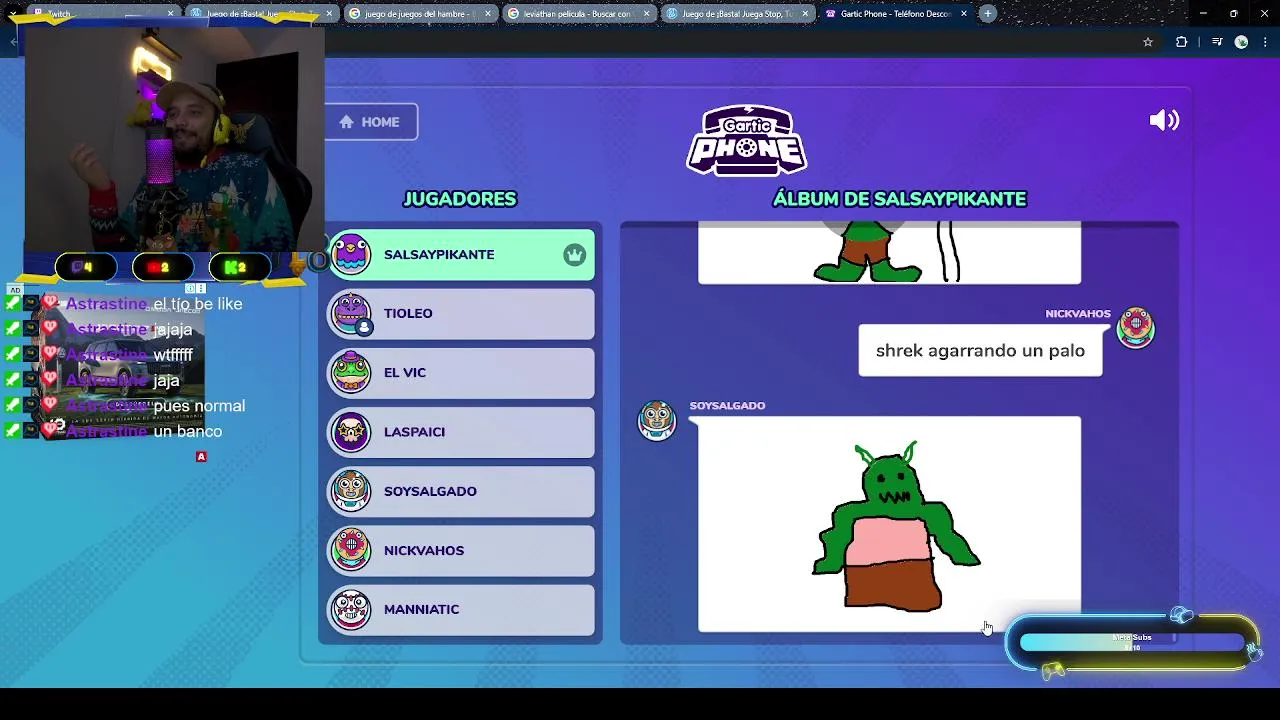Image resolution: width=1280 pixels, height=720 pixels.
Task: Click the ÁLBUM DE SALSAYPIKANTE heading
Action: (900, 199)
